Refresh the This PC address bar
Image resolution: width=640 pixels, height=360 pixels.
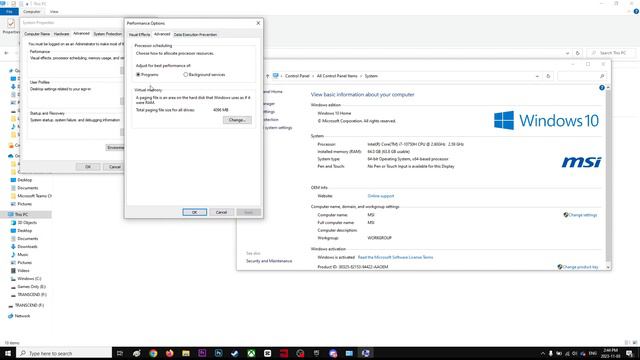577,53
